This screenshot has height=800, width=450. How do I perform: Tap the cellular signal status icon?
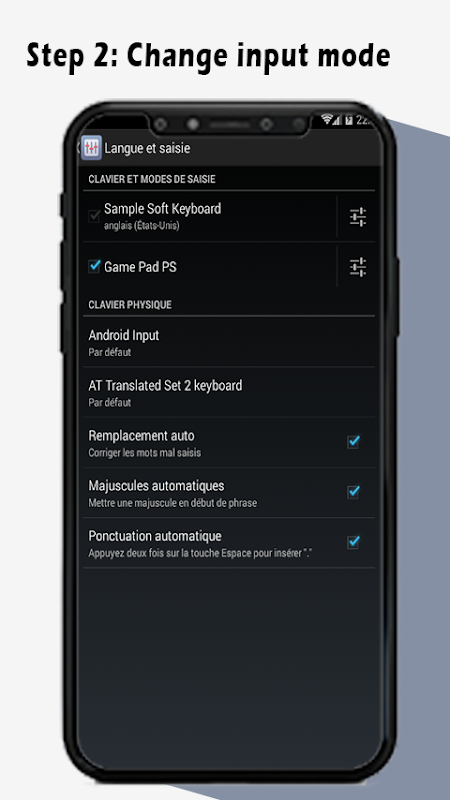point(337,120)
